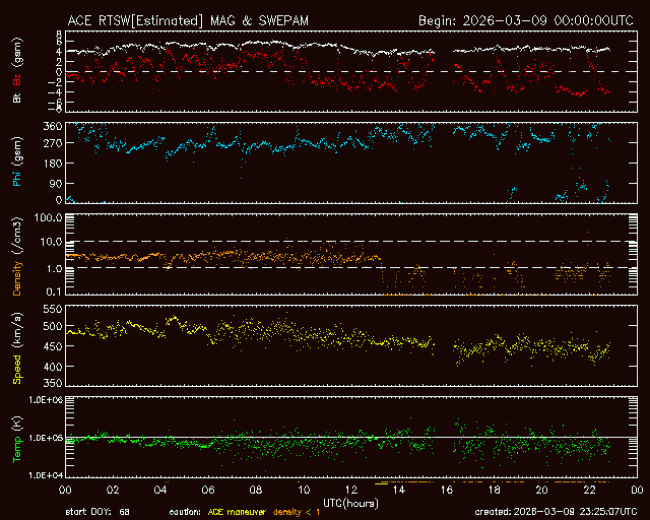Click the "550" tick on the Speed axis
The height and width of the screenshot is (520, 650).
53,309
